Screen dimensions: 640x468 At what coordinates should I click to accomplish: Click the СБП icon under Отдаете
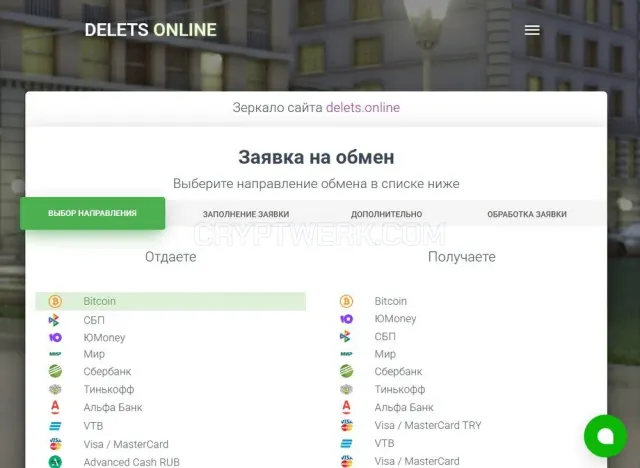(54, 320)
